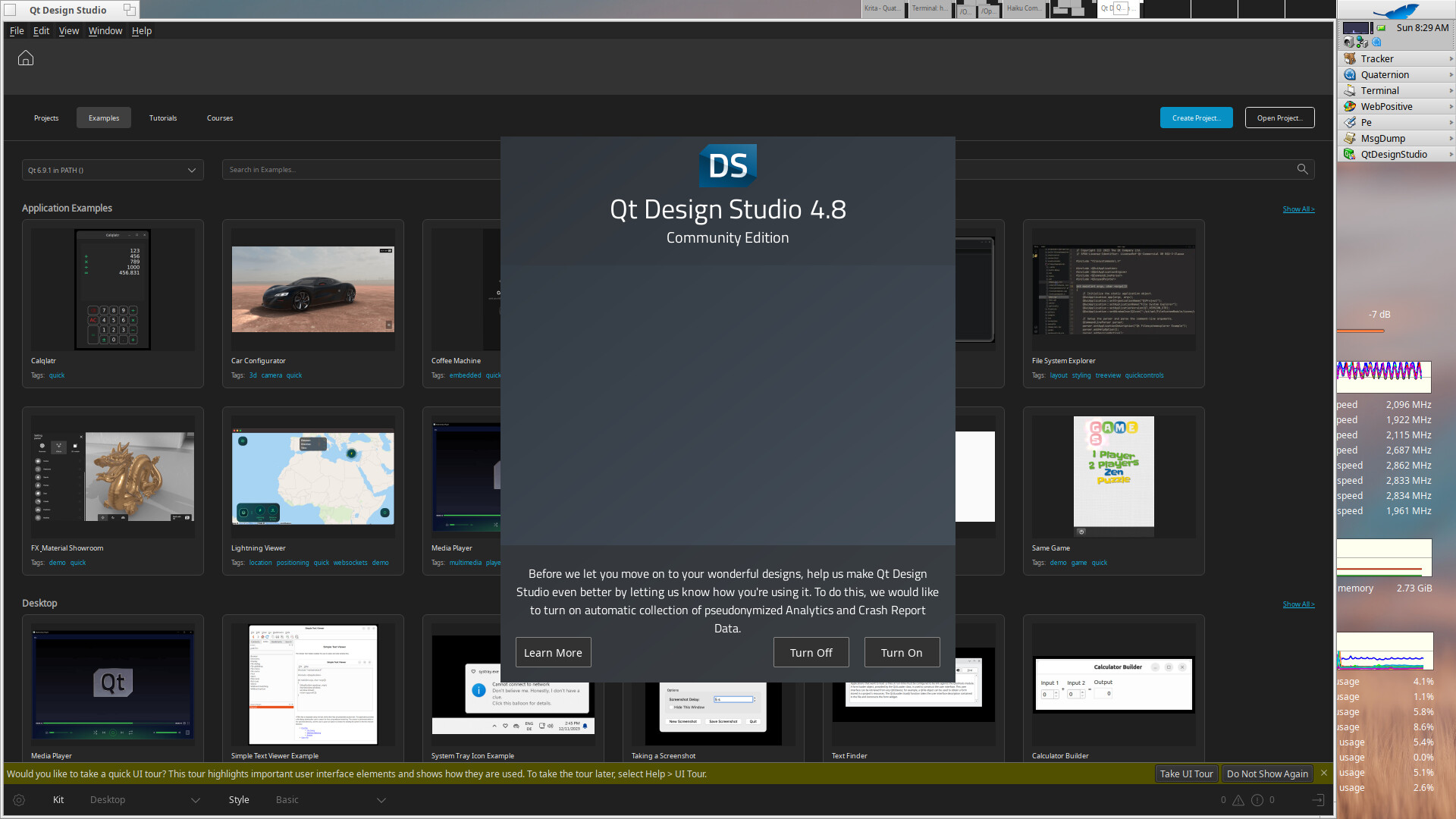Open kit settings gear icon in status bar

19,800
